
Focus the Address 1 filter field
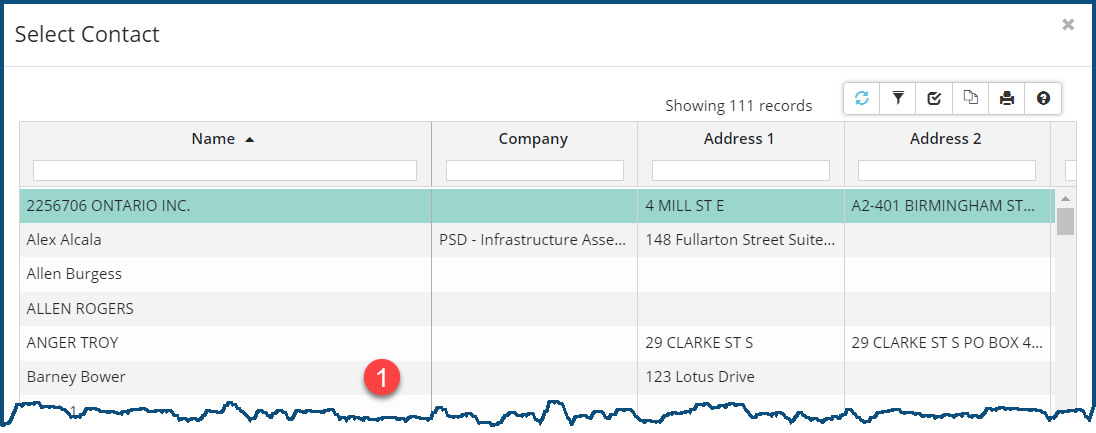coord(740,171)
